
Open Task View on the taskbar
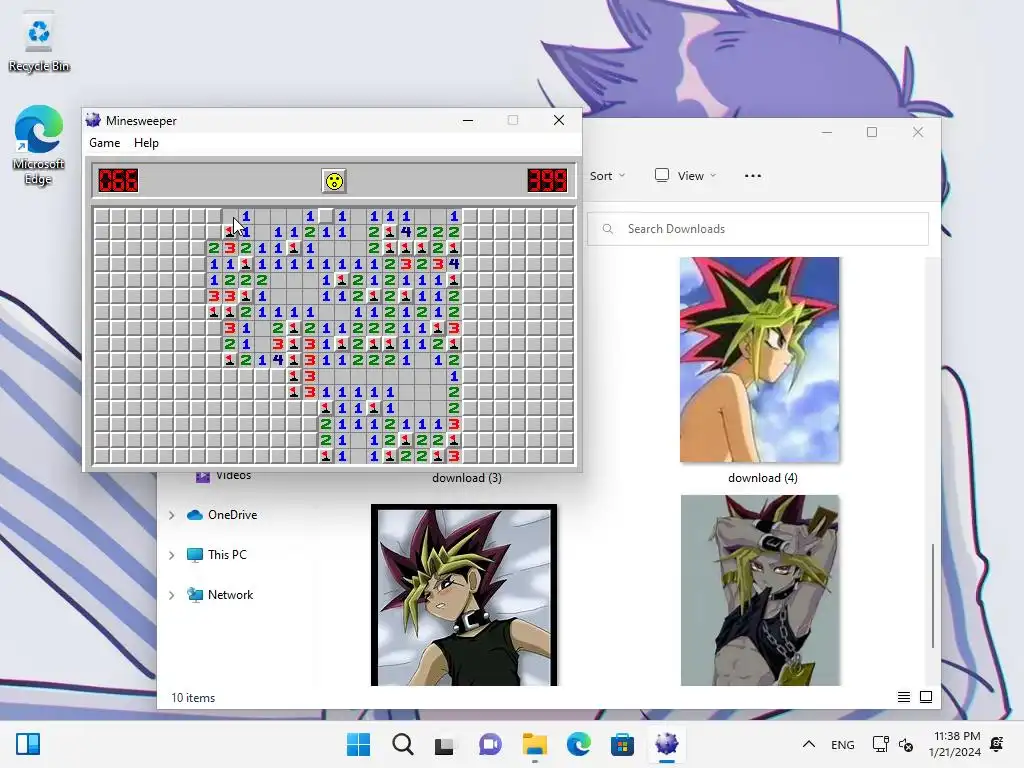coord(445,744)
